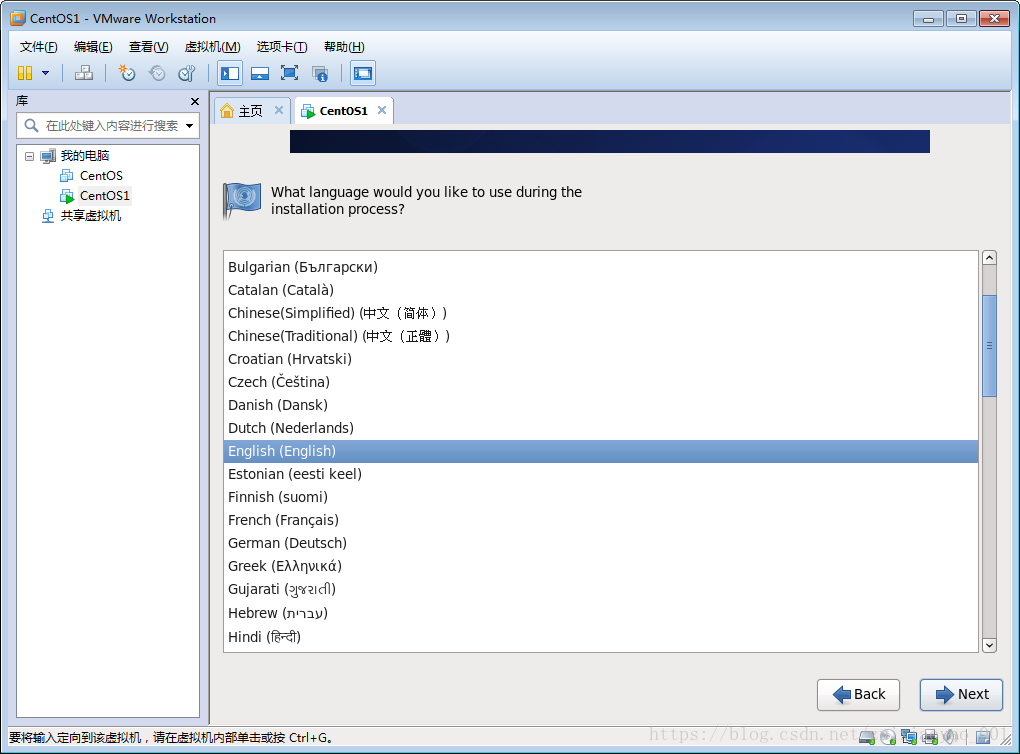Enter full screen mode icon
The width and height of the screenshot is (1020, 754).
click(x=289, y=73)
